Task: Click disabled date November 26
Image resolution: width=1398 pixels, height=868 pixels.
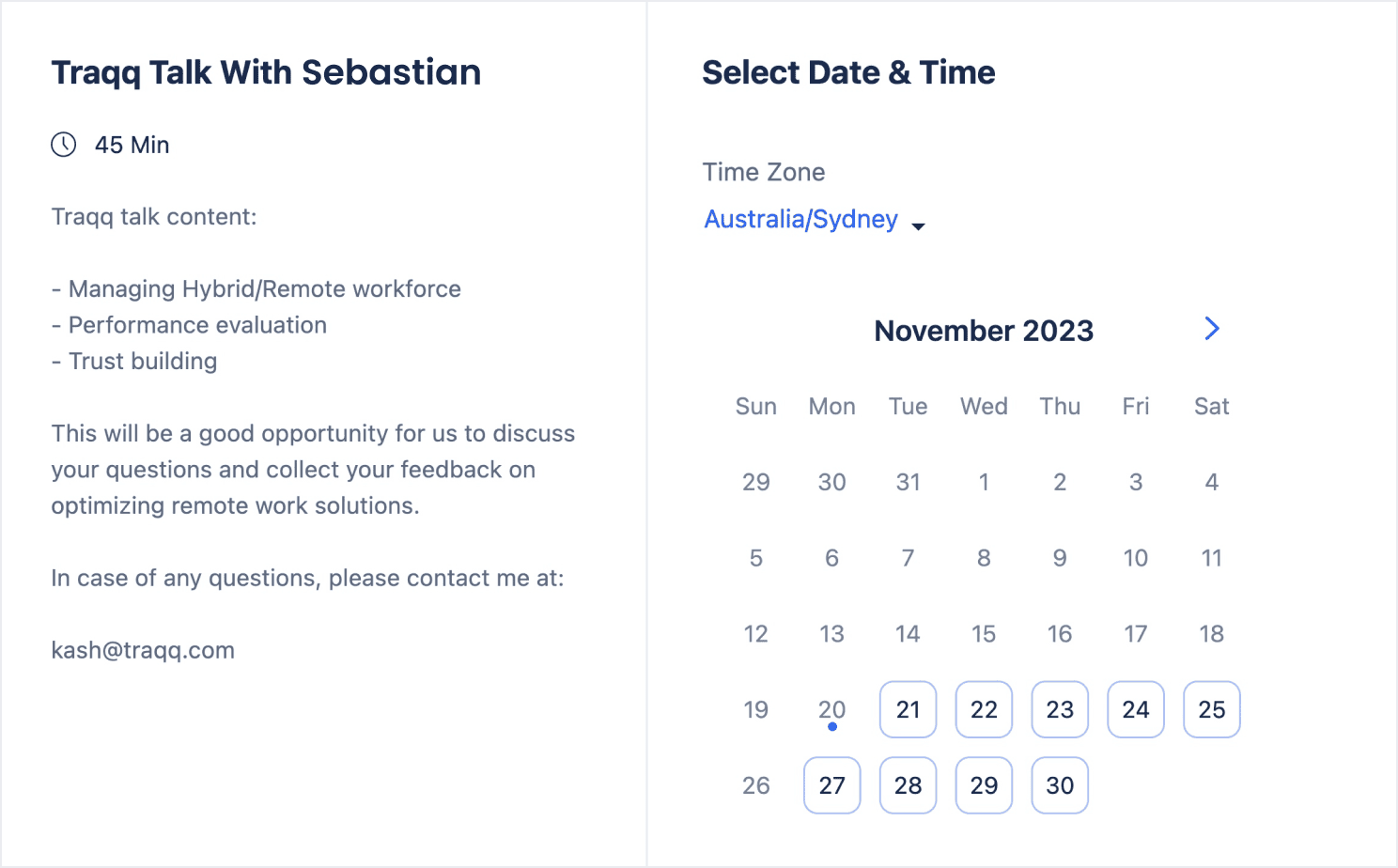Action: pos(756,785)
